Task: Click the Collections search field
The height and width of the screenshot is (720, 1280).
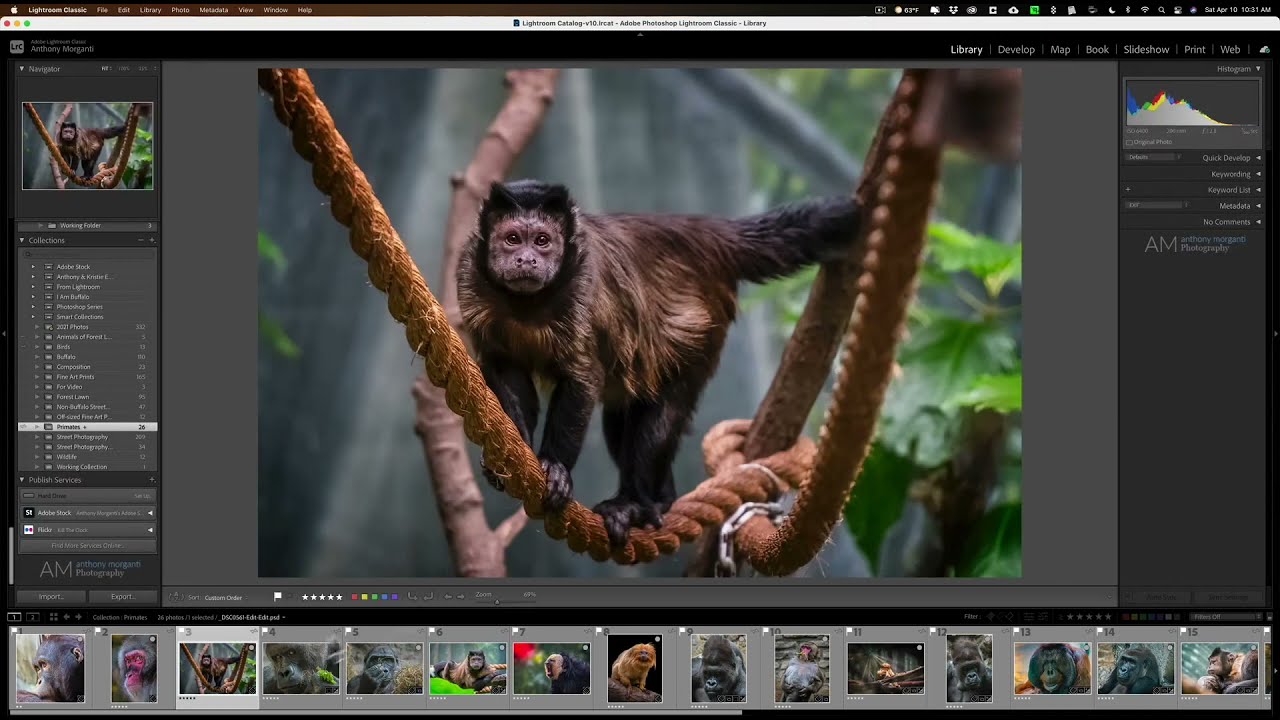Action: 88,254
